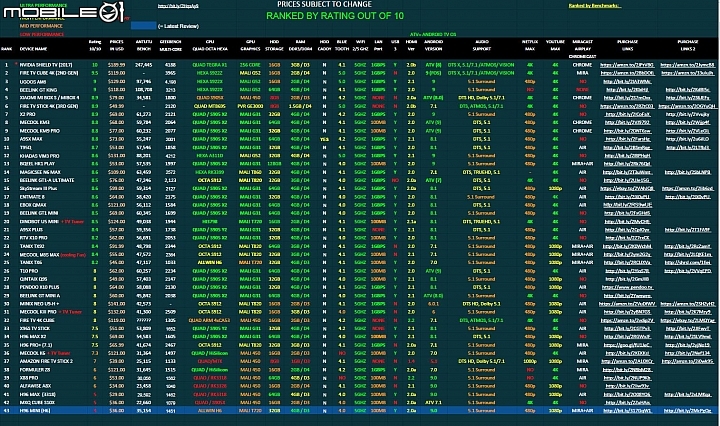
Task: Click the blue Latest Review color swatch
Action: [143, 26]
